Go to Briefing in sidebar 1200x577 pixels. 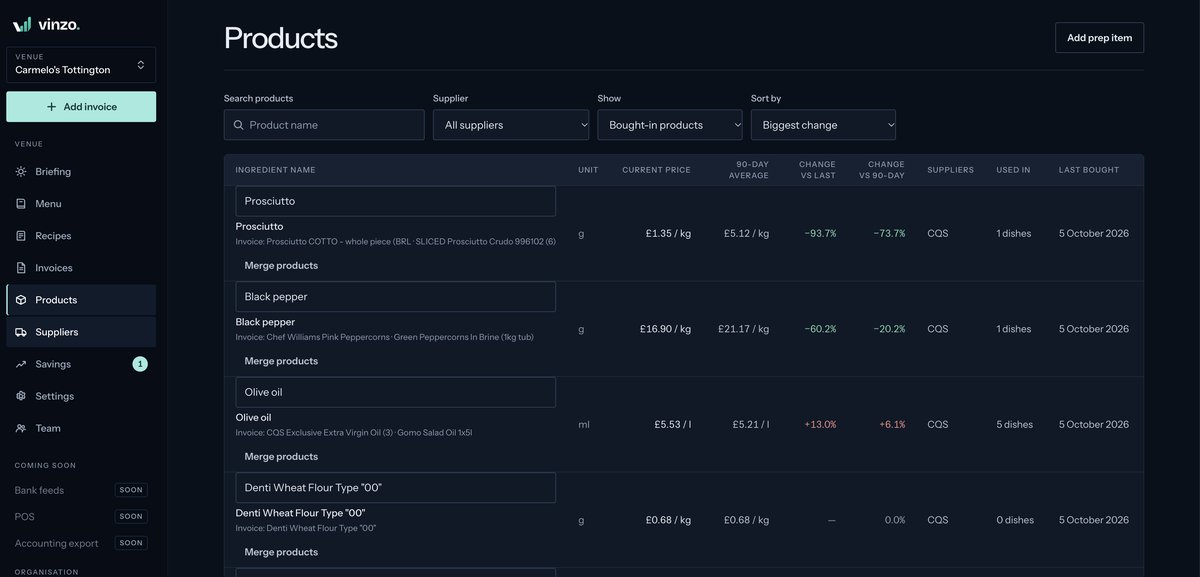81,172
